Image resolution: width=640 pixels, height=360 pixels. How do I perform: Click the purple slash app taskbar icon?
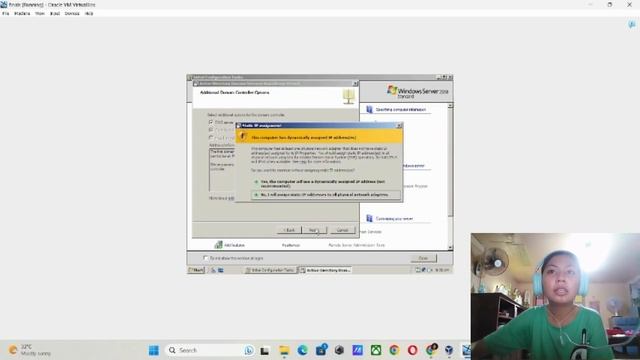pyautogui.click(x=358, y=350)
